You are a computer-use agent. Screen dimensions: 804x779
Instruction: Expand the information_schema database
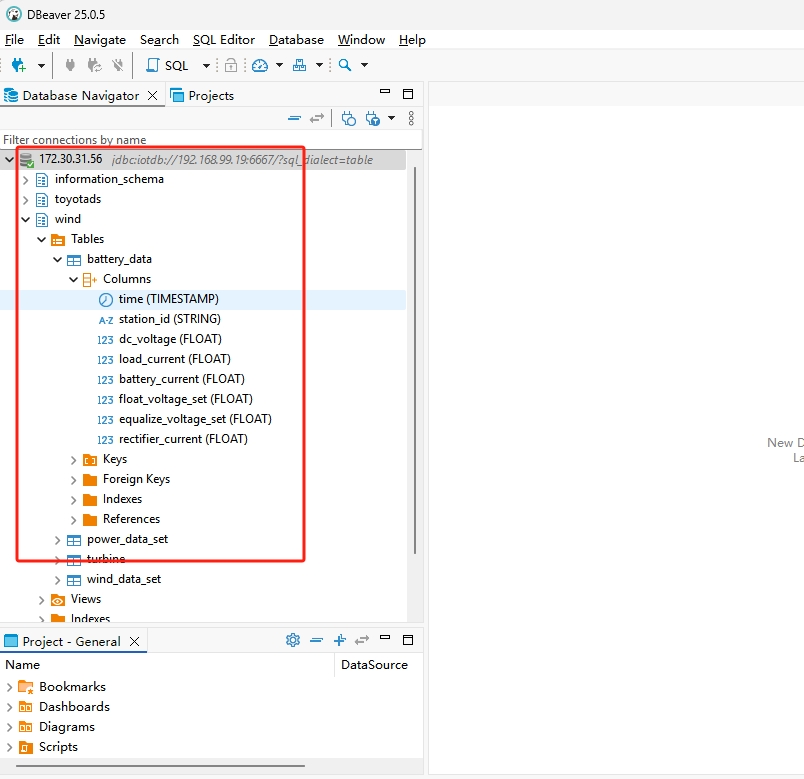(26, 179)
